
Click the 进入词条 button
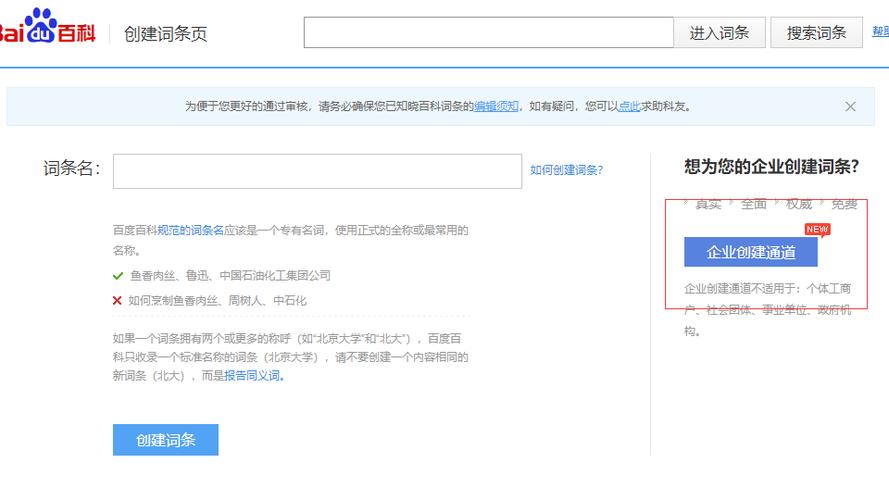pos(719,32)
